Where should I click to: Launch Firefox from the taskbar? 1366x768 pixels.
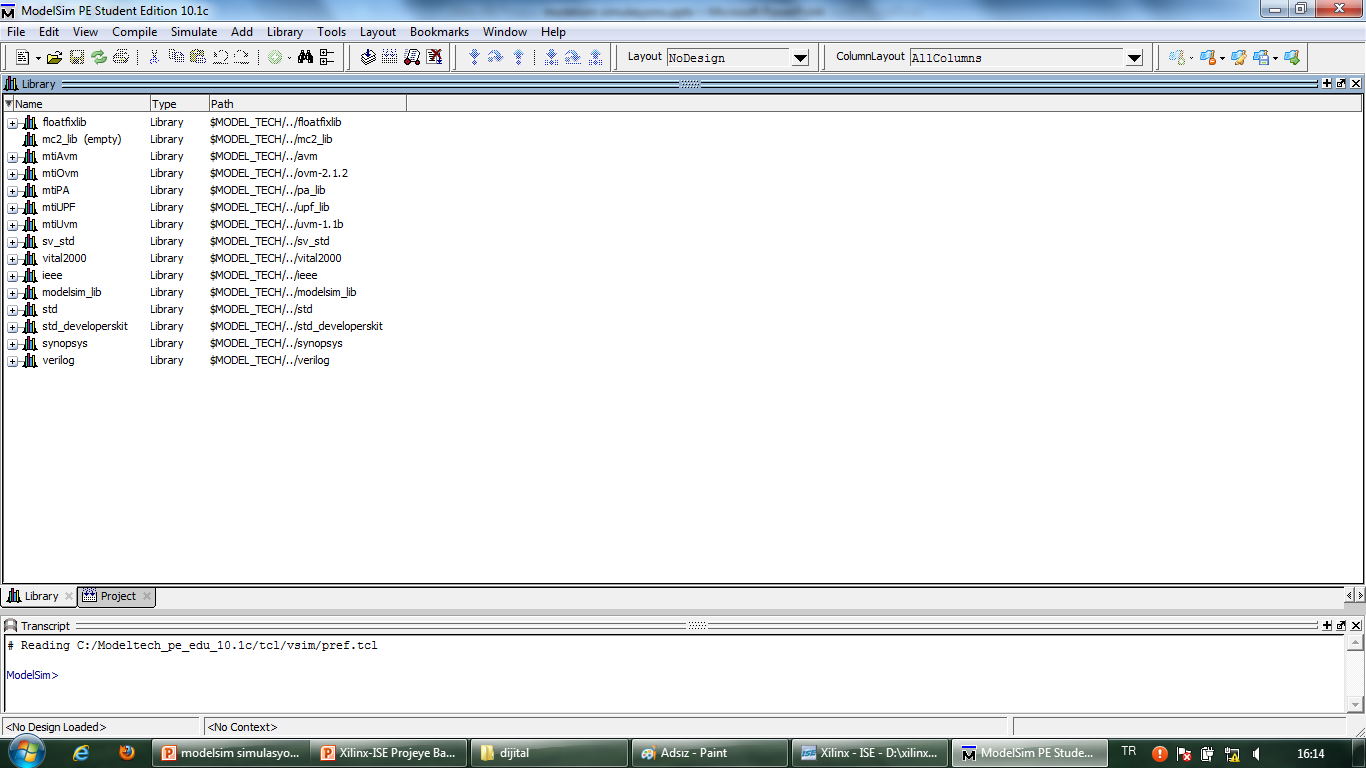pyautogui.click(x=127, y=752)
